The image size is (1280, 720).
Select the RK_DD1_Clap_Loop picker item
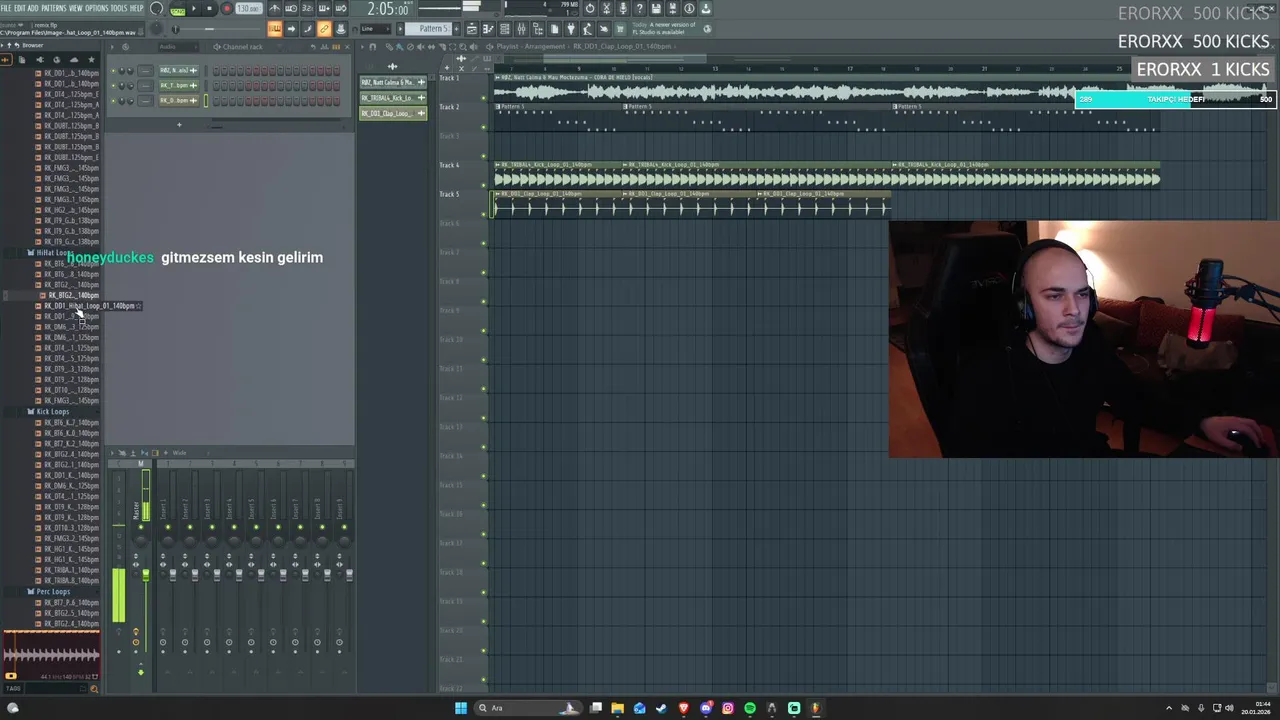pos(393,113)
